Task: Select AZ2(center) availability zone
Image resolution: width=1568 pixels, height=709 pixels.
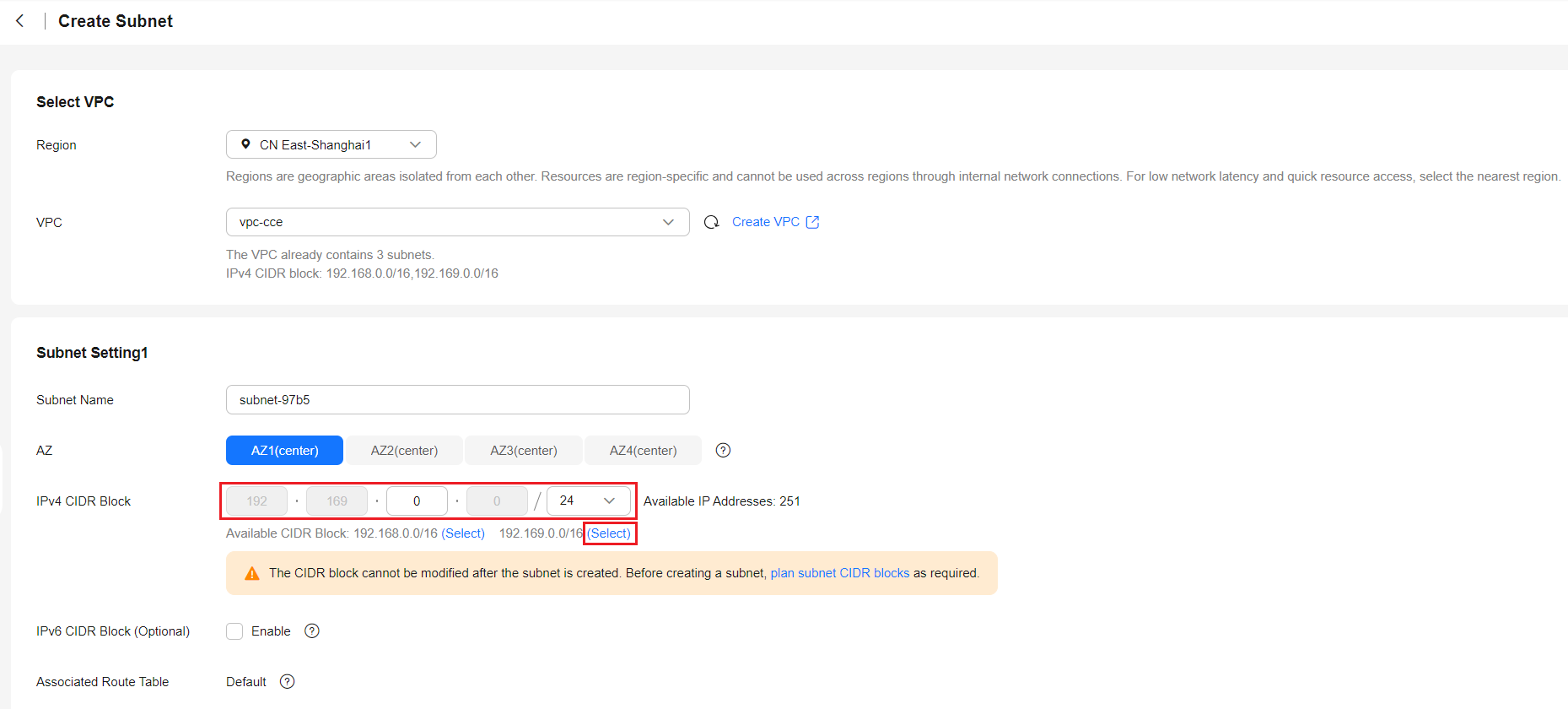Action: coord(404,451)
